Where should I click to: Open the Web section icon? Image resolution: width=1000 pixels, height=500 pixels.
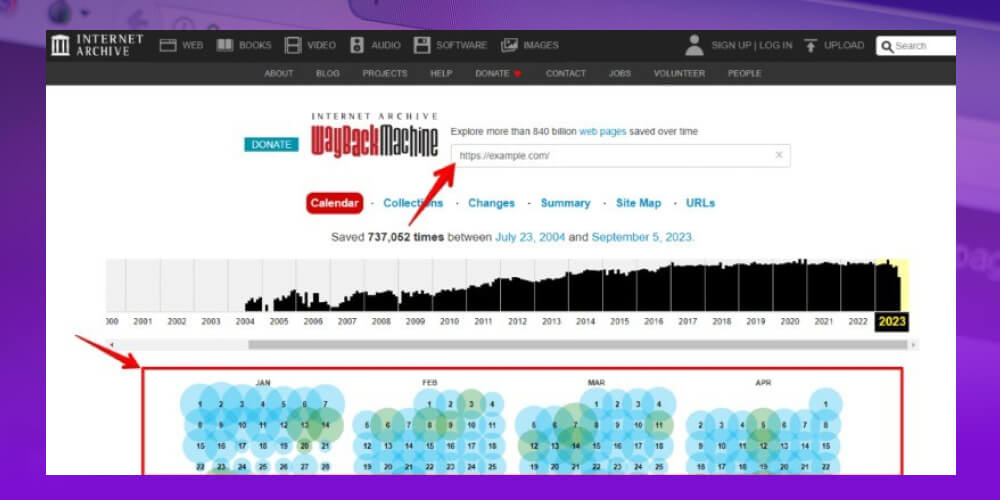point(167,45)
